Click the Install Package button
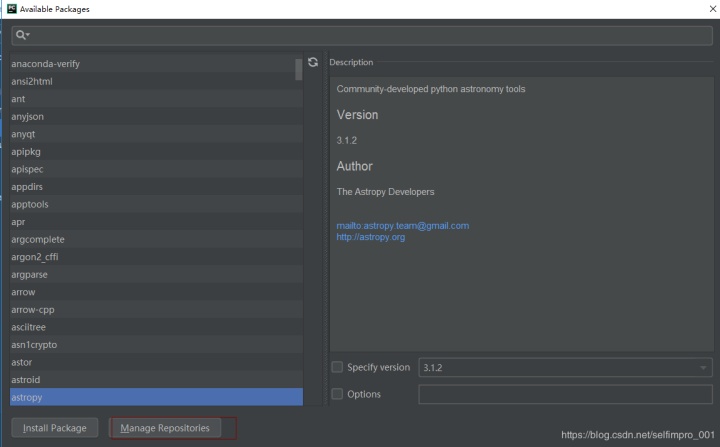Screen dimensions: 720x447 point(55,428)
